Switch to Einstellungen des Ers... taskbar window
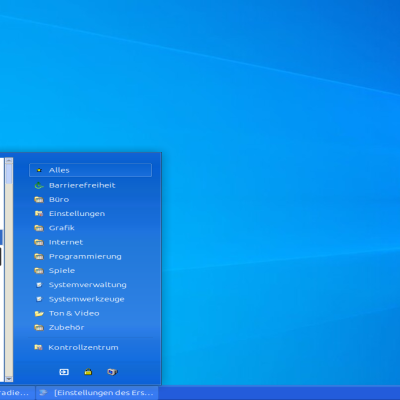This screenshot has height=400, width=400. [x=97, y=393]
